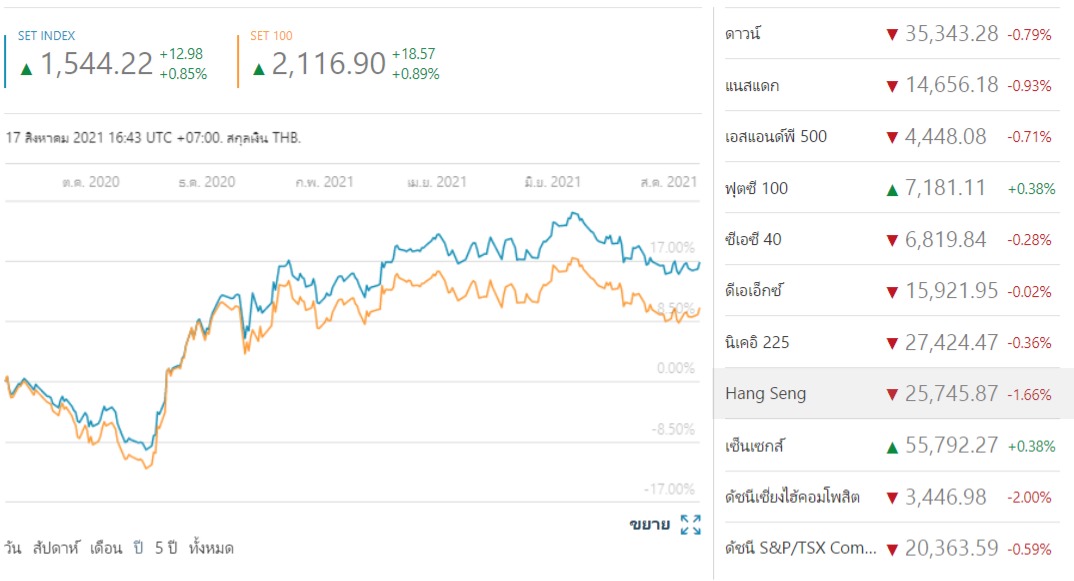Click the red down arrow on the นิเคอิ 225 row
The height and width of the screenshot is (581, 1074).
coord(892,343)
